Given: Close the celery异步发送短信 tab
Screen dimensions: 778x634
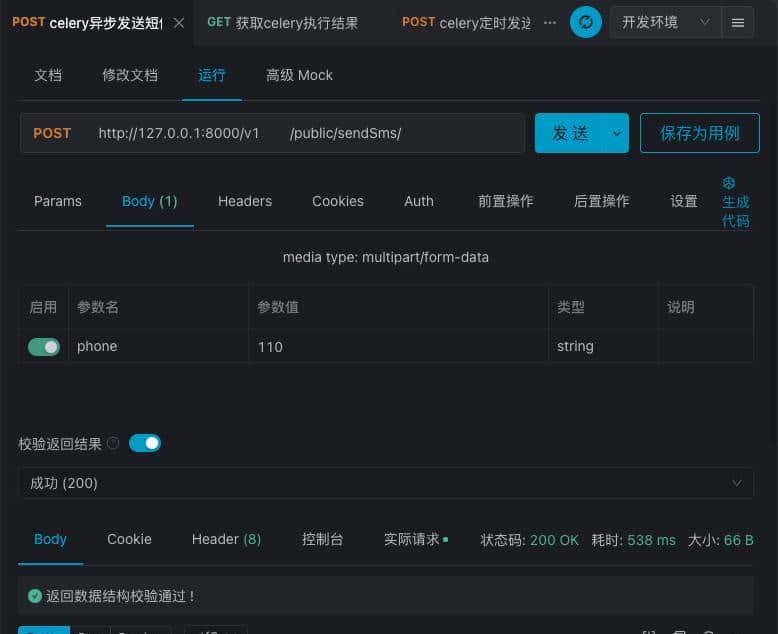Looking at the screenshot, I should point(179,23).
